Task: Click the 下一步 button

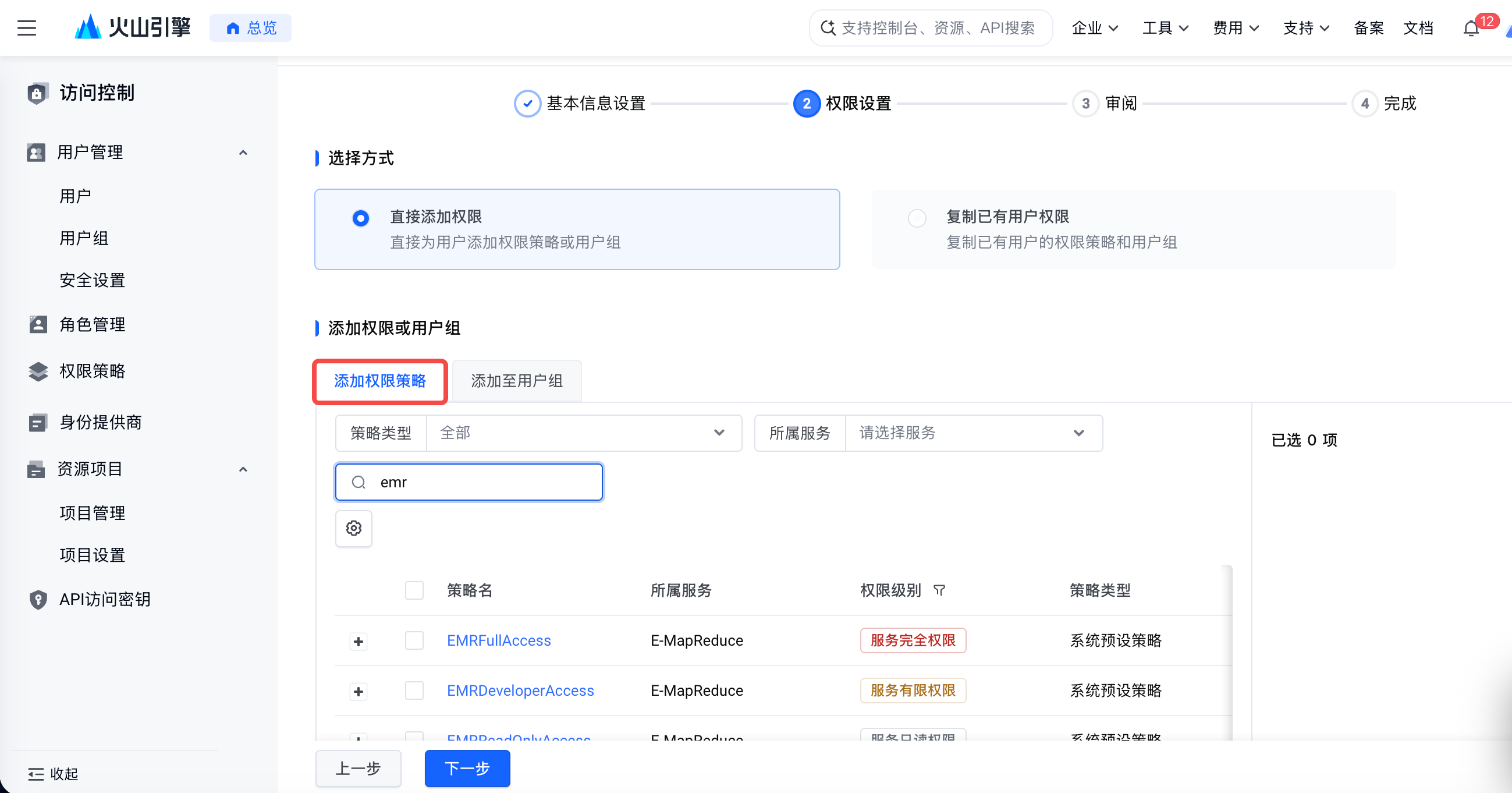Action: tap(467, 768)
